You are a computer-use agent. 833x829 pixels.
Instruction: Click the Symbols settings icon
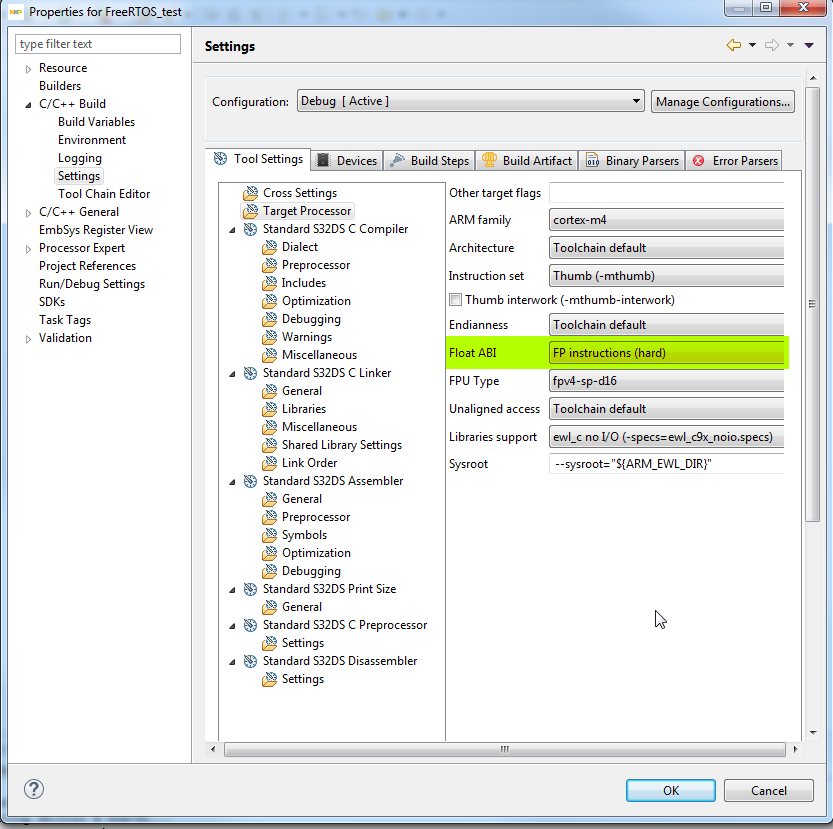269,535
